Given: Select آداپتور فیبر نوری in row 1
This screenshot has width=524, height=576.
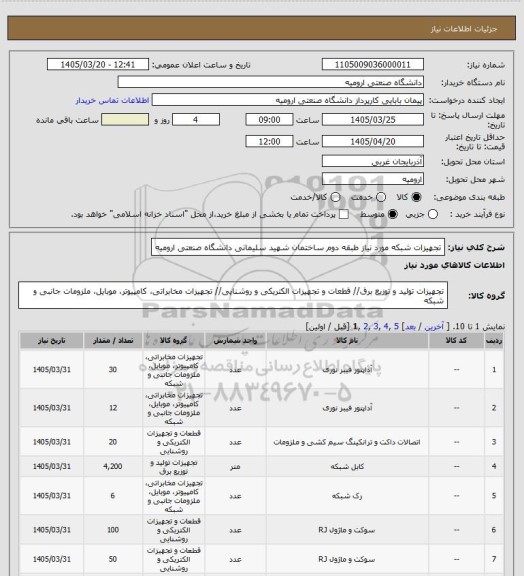Looking at the screenshot, I should pos(347,370).
